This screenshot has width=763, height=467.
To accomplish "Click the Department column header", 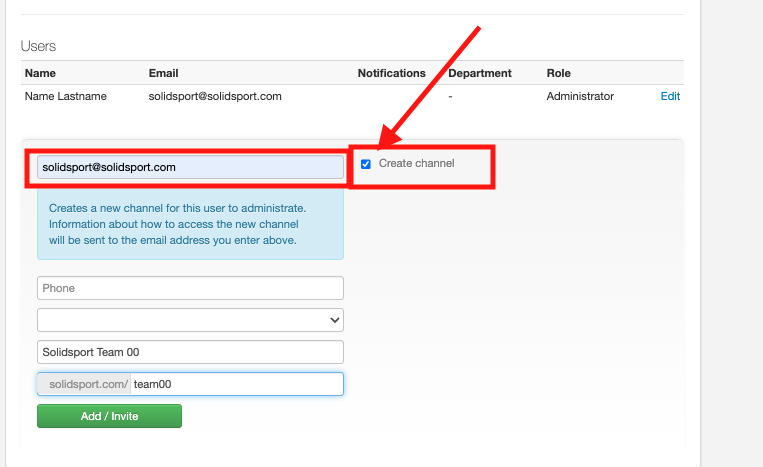I will click(479, 73).
